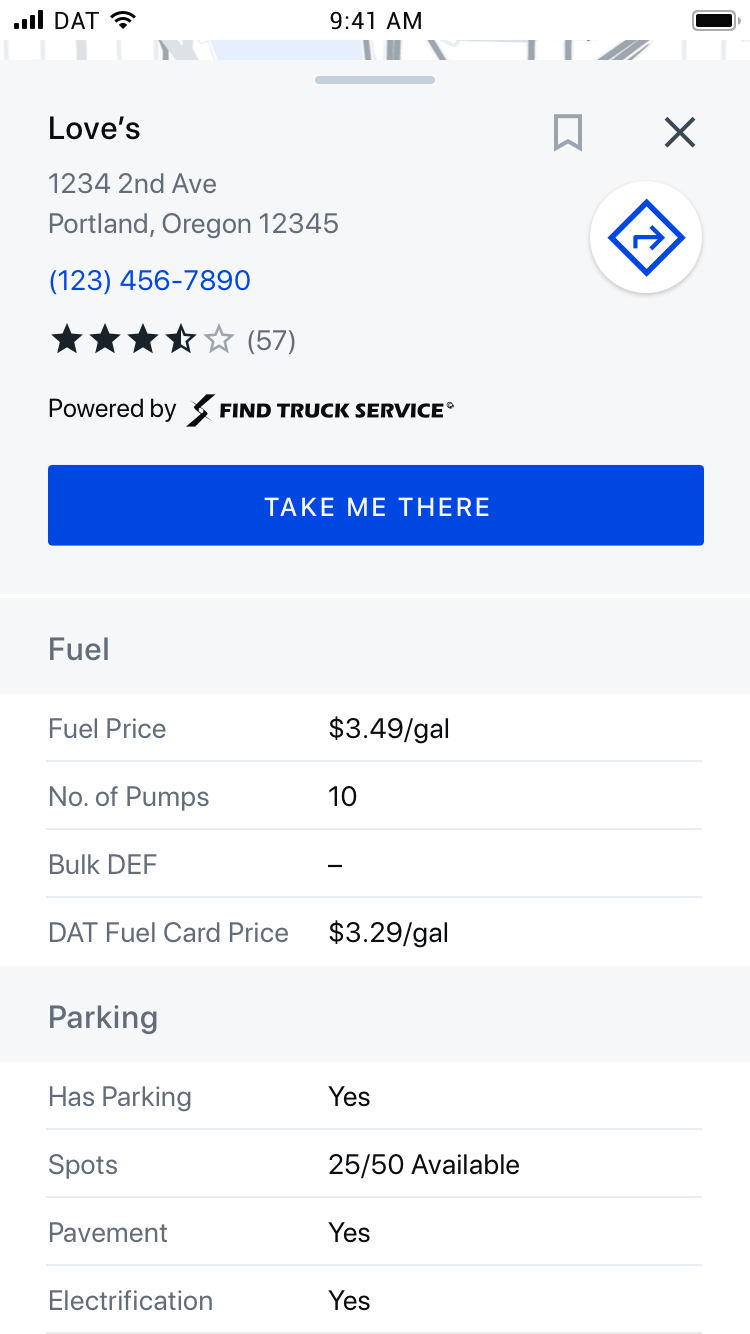Screen dimensions: 750x1334
Task: Select the Fuel Price row
Action: [x=375, y=728]
